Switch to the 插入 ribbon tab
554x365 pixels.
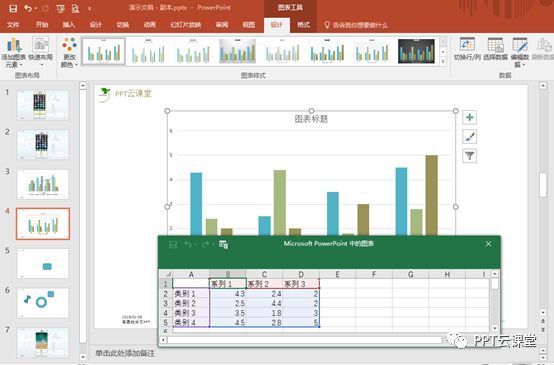point(69,24)
